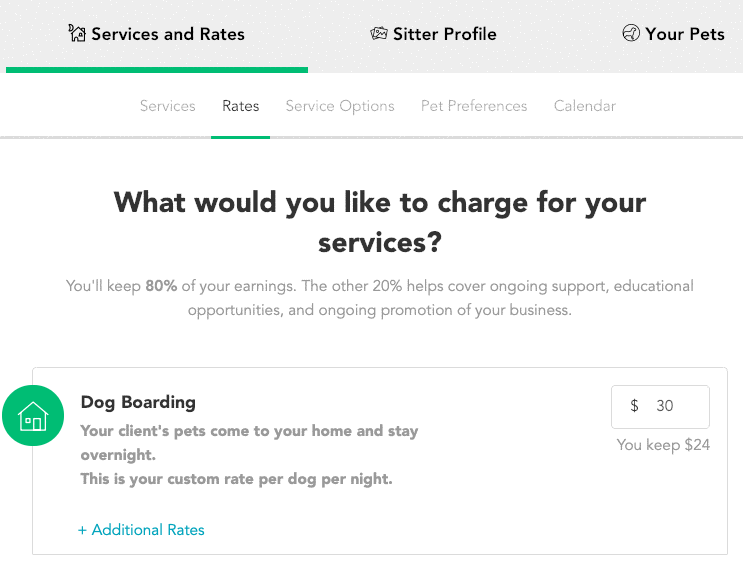Open the Services and Rates section
The height and width of the screenshot is (576, 743).
[x=156, y=34]
